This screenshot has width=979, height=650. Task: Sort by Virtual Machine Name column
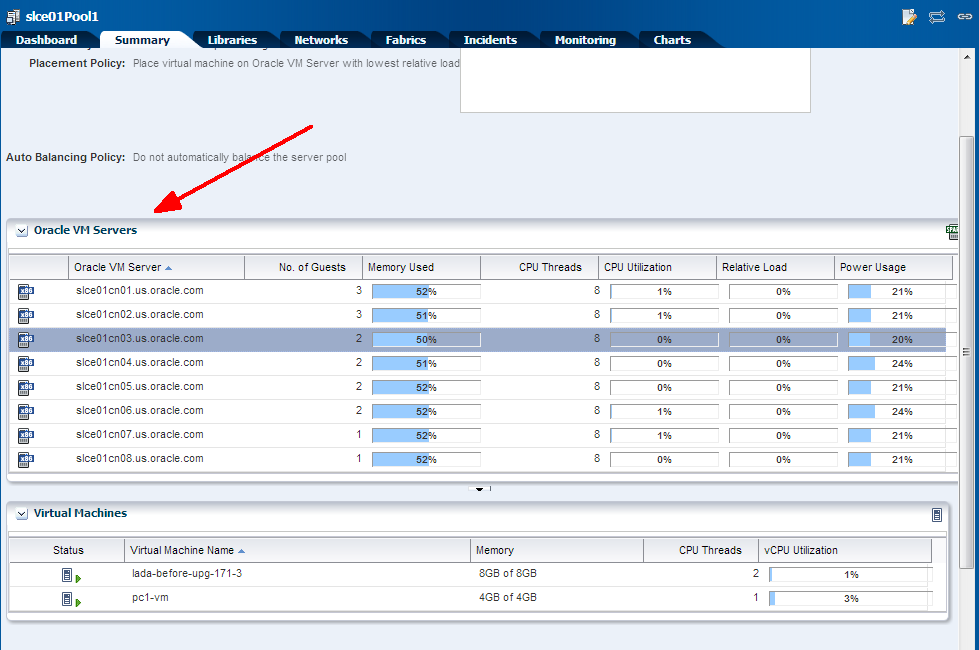tap(297, 550)
